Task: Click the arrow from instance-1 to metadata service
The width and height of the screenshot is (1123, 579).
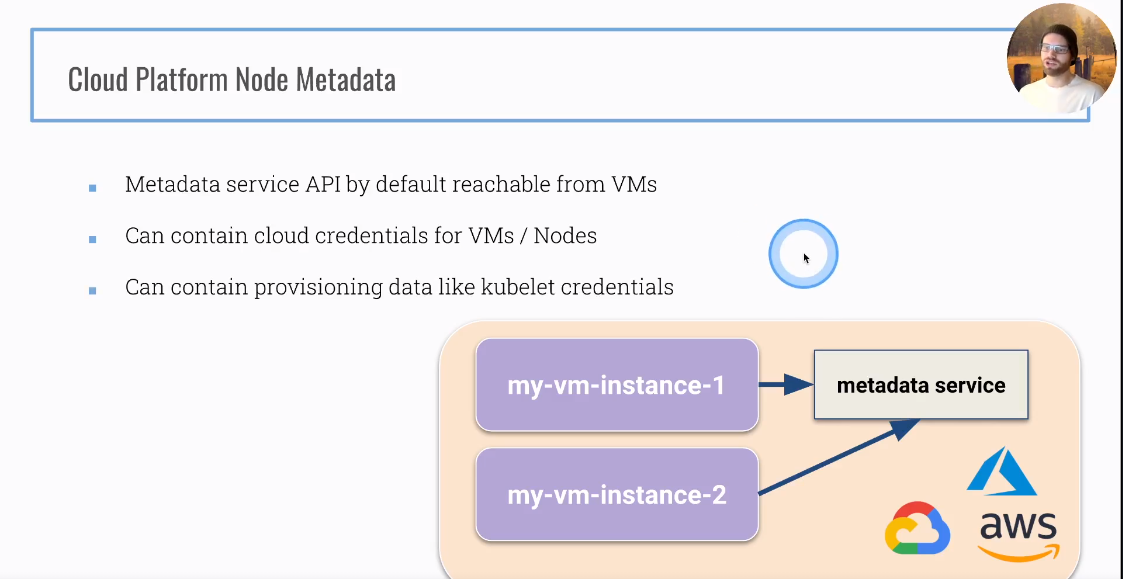Action: coord(786,385)
